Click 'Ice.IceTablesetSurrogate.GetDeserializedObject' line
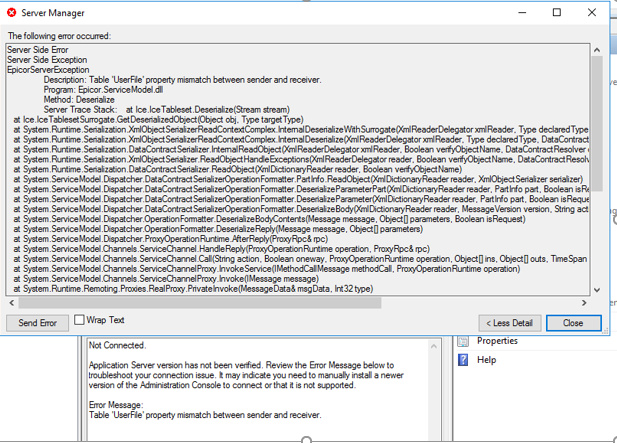Image resolution: width=617 pixels, height=443 pixels. tap(158, 120)
